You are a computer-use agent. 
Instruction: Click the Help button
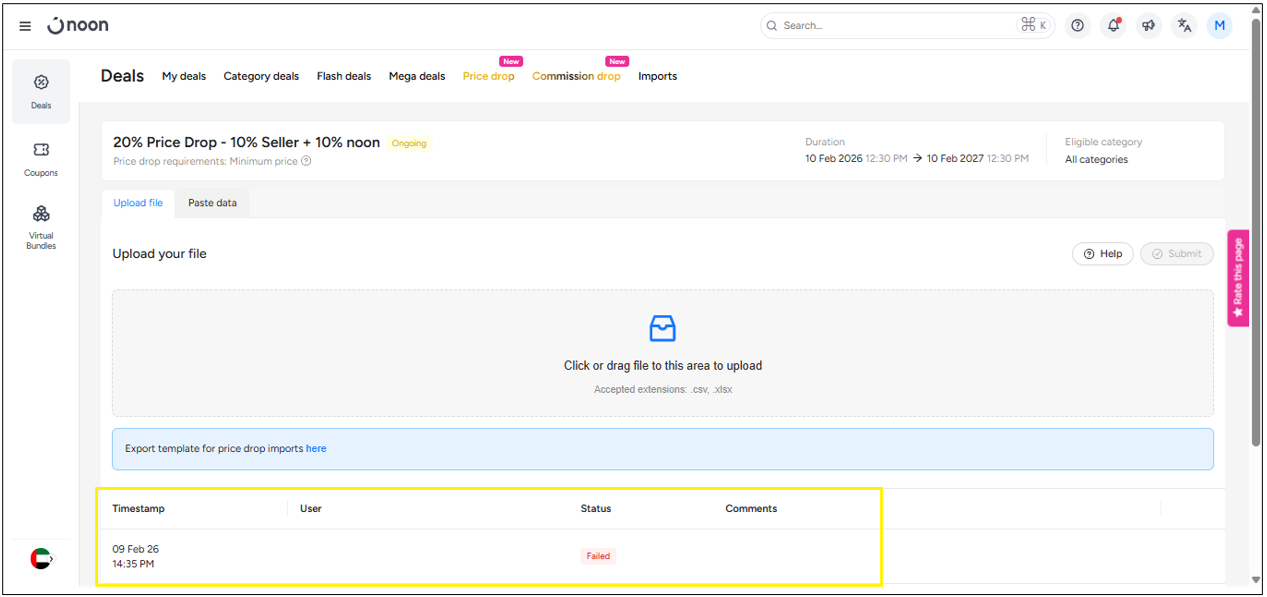click(1102, 254)
